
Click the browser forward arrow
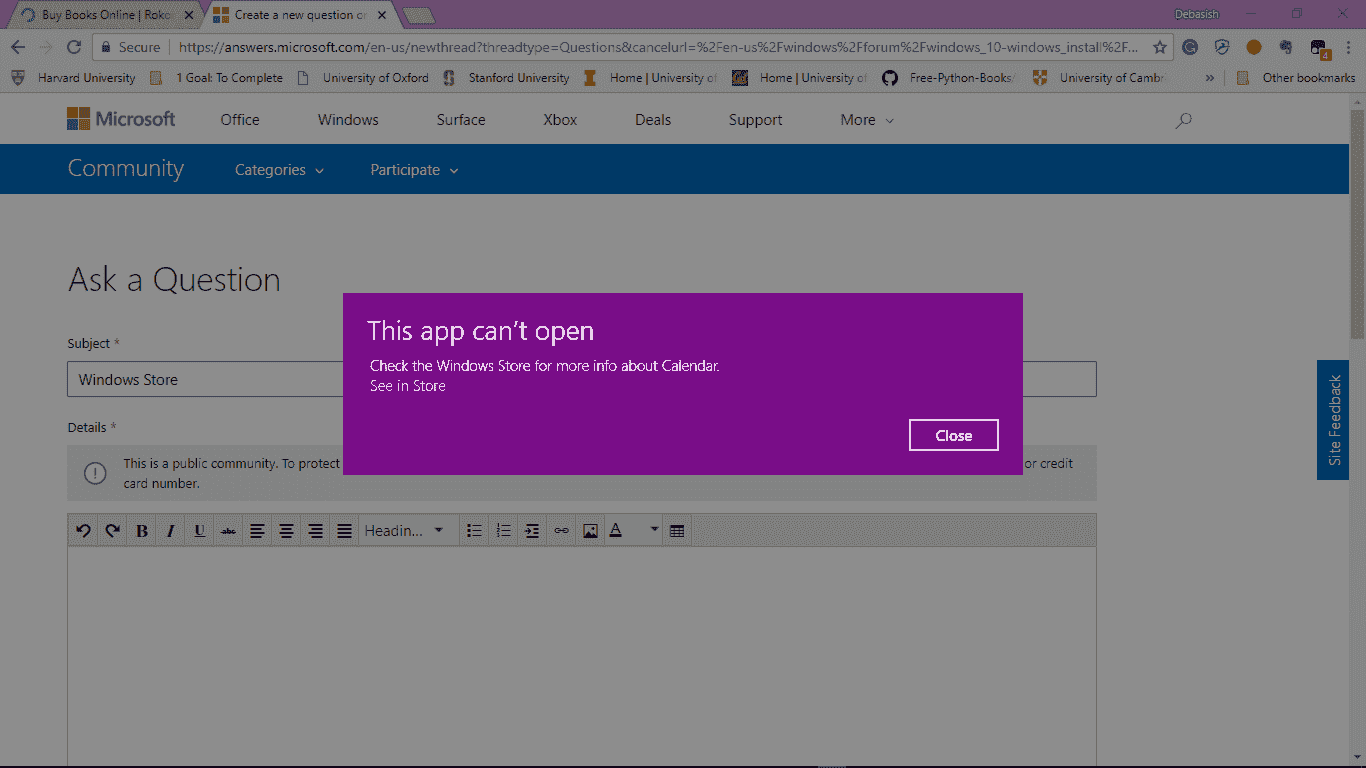point(46,47)
